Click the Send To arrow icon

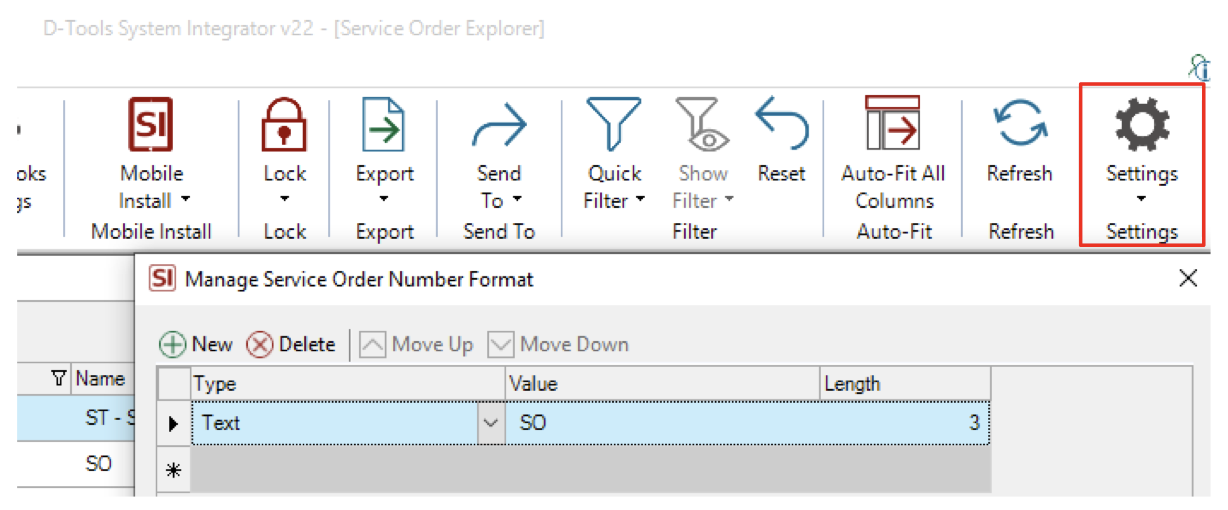pyautogui.click(x=498, y=125)
